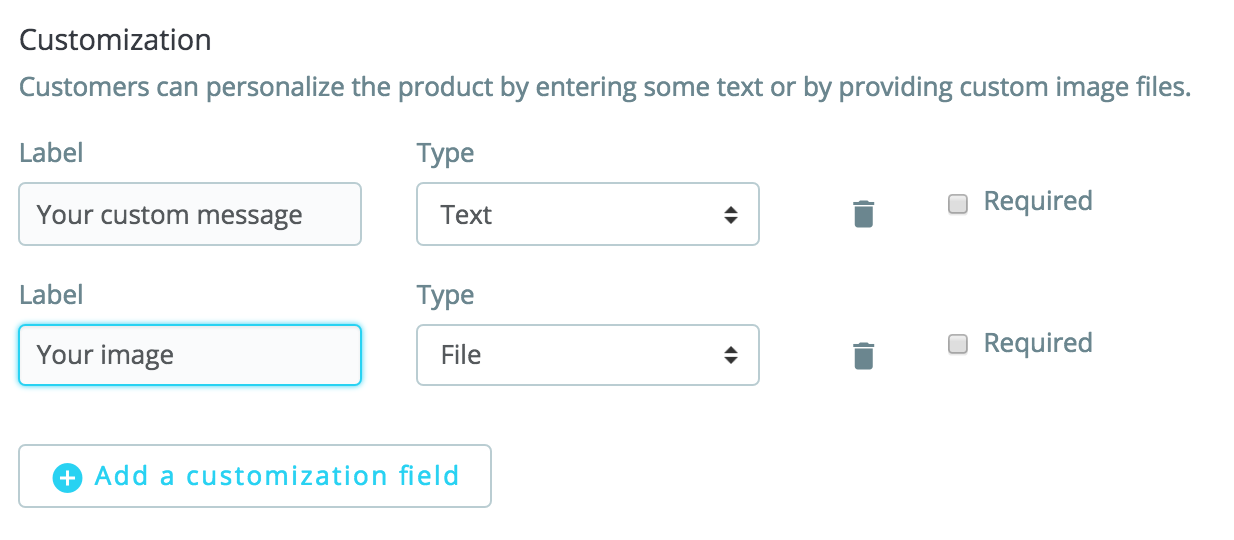1234x540 pixels.
Task: Click into the "Your image" label input
Action: point(190,355)
